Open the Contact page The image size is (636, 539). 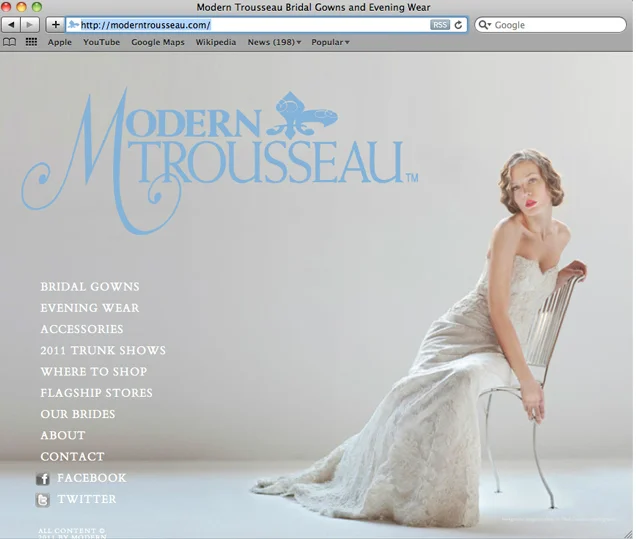tap(73, 456)
